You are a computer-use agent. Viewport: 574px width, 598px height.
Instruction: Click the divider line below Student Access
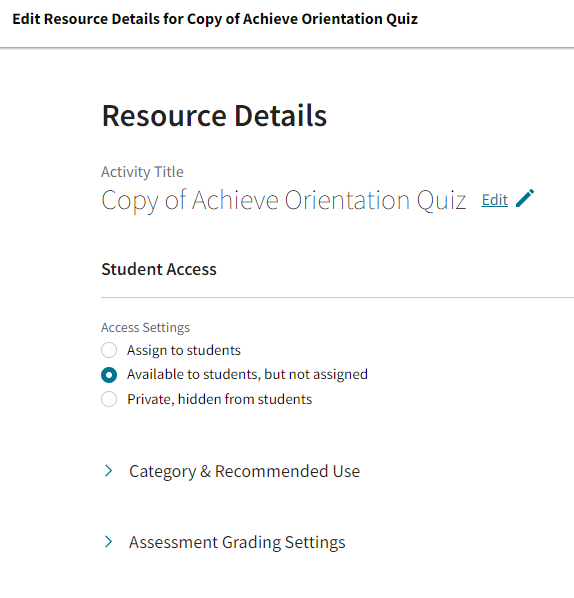(x=338, y=297)
